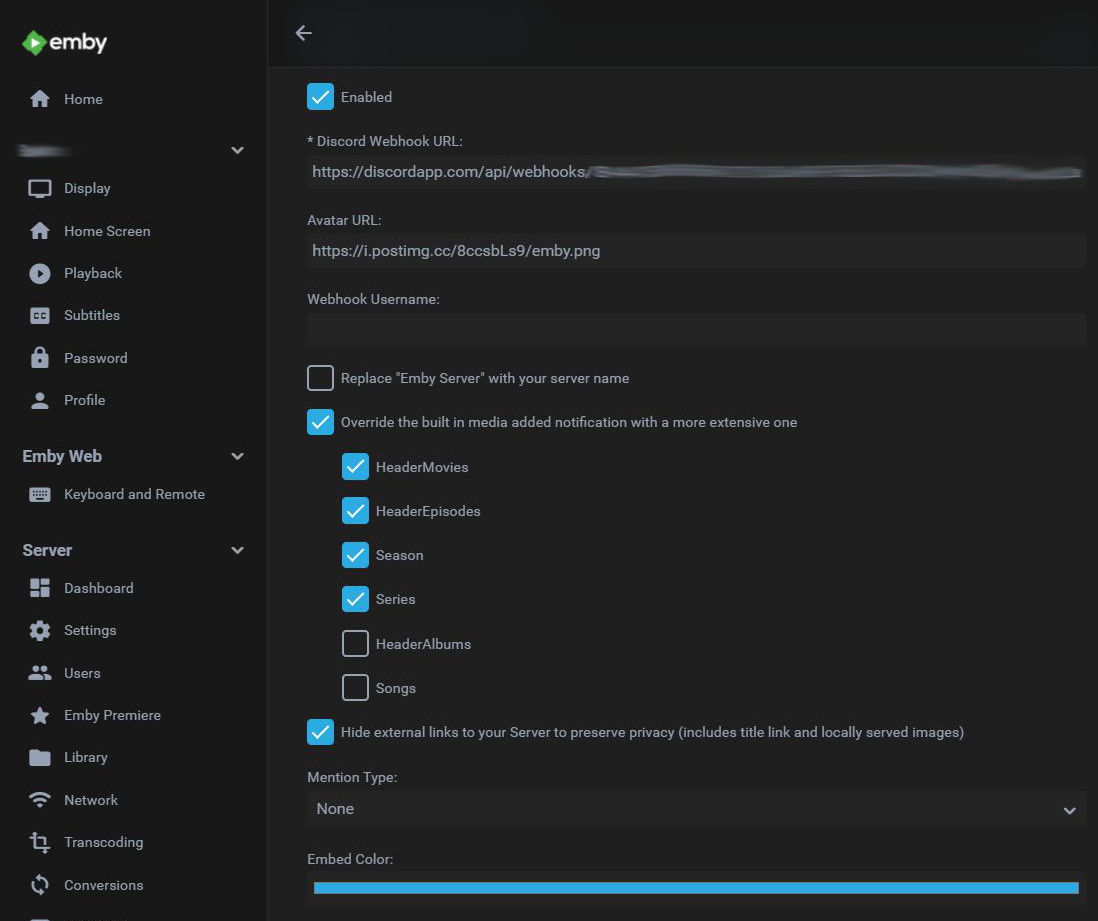Screen dimensions: 1098x921
Task: Open Profile menu entry
Action: pyautogui.click(x=84, y=401)
